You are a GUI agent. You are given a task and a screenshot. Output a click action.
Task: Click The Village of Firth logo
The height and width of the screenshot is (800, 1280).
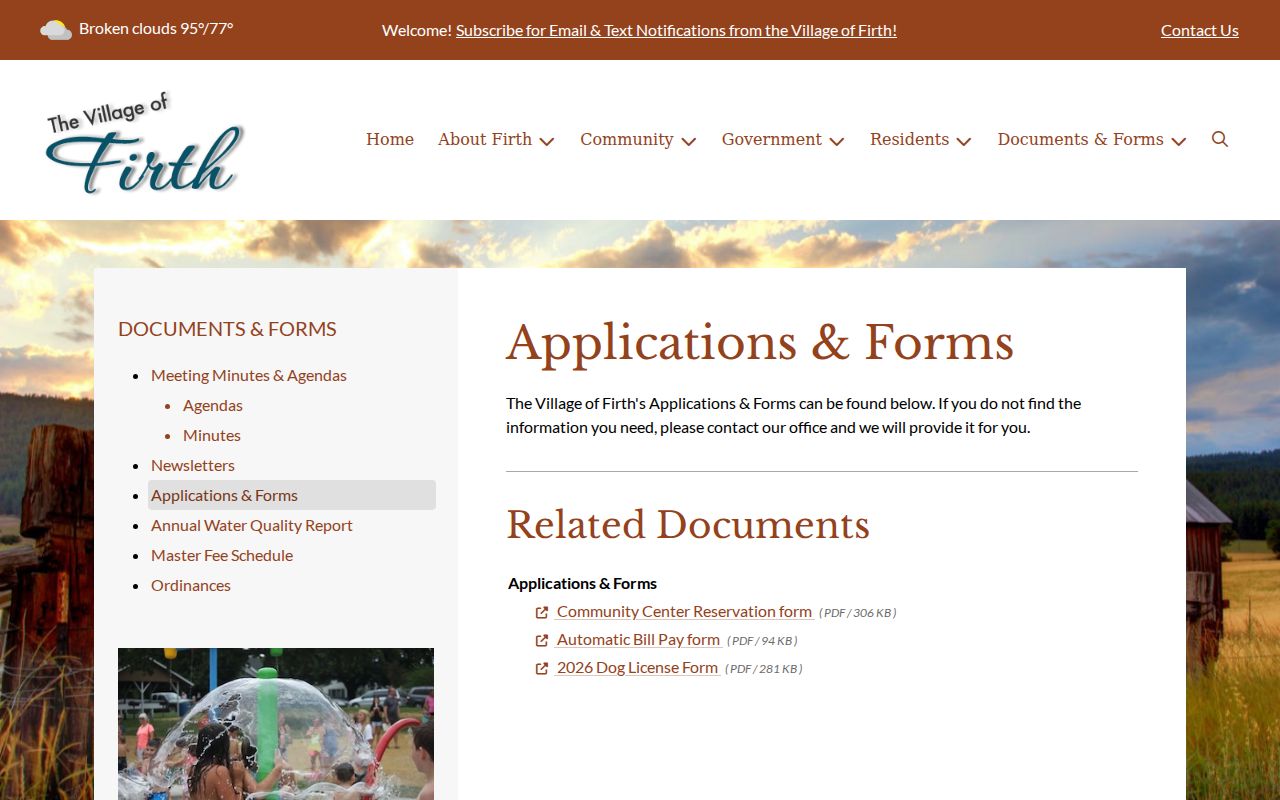click(145, 142)
